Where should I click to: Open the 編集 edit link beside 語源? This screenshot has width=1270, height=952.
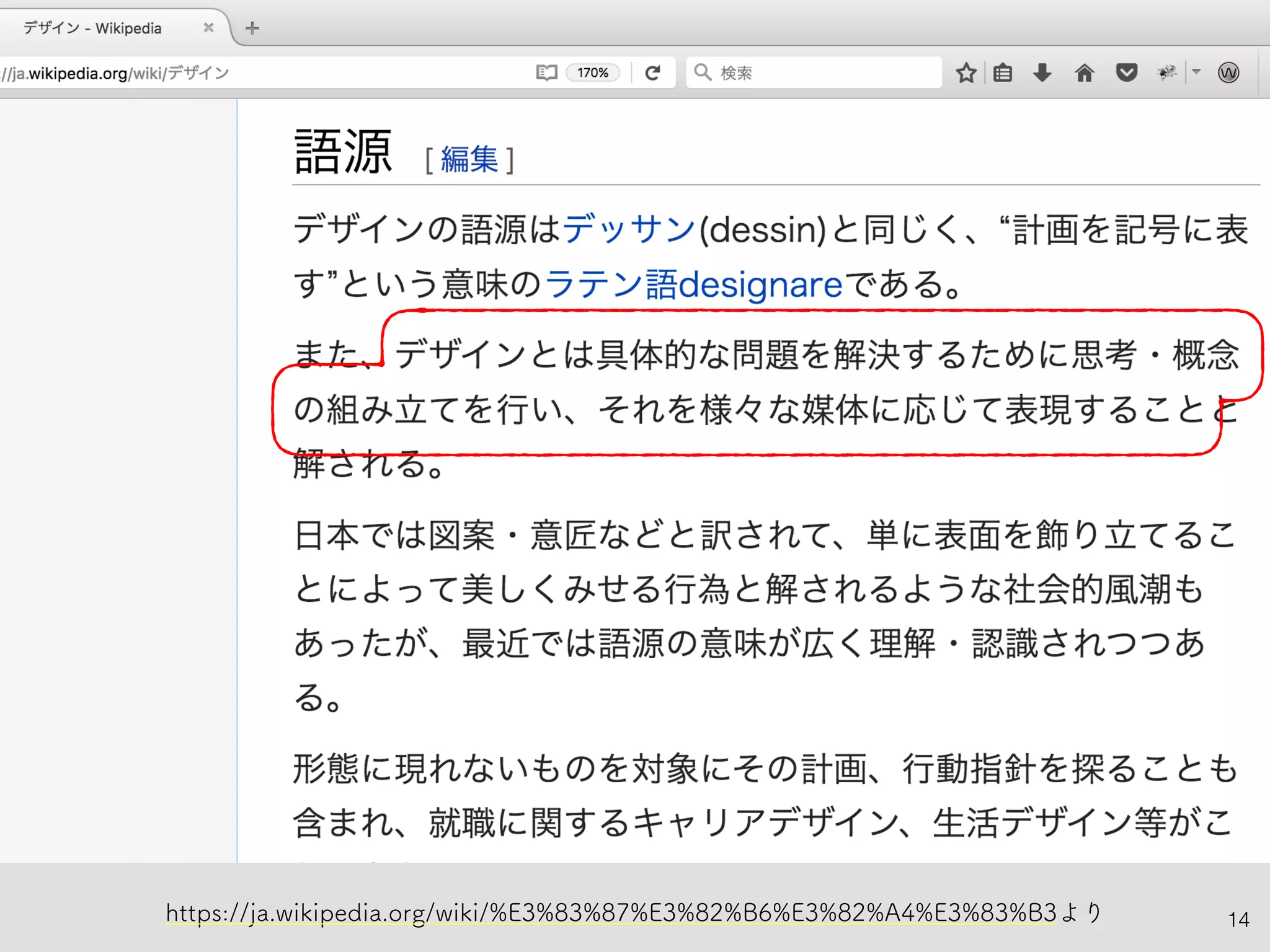tap(469, 160)
